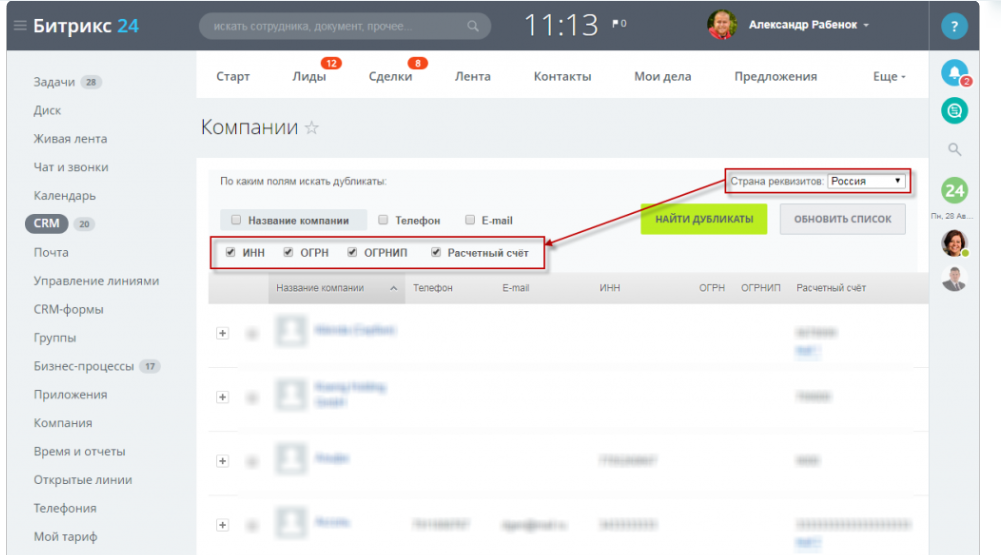
Task: Open Приложения in sidebar
Action: [70, 395]
